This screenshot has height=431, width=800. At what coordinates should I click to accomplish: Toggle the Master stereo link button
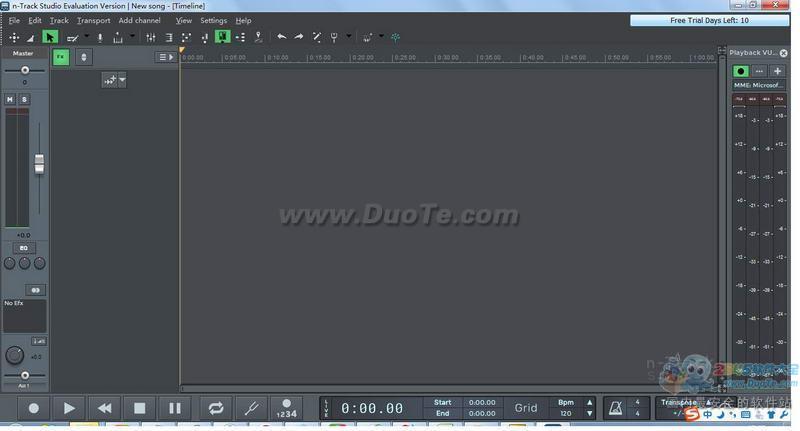(x=35, y=290)
